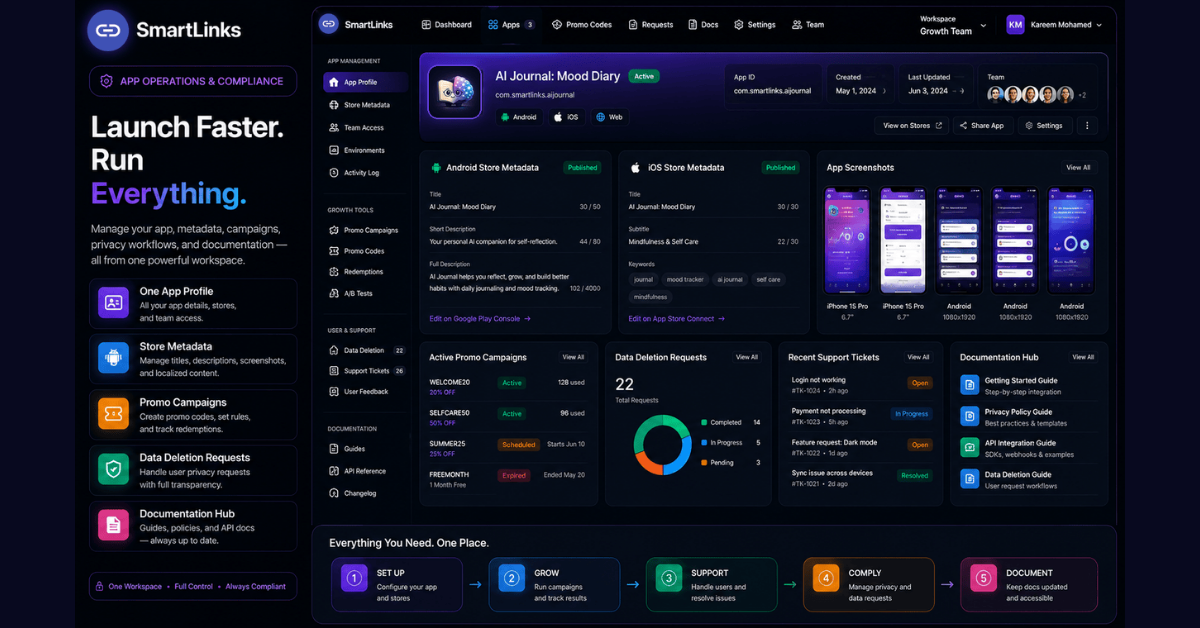Select the Android platform chip
The image size is (1200, 628).
520,117
